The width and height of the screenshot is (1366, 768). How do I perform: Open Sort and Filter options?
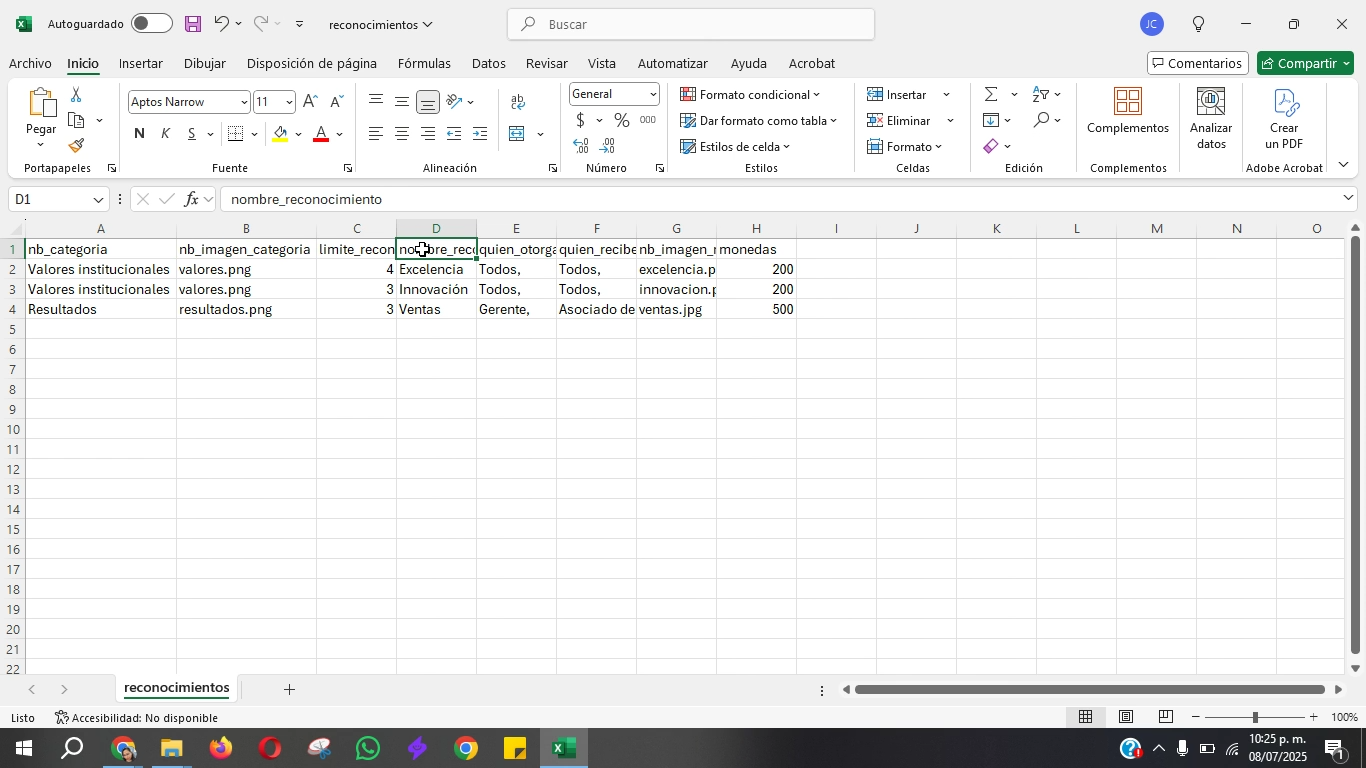pyautogui.click(x=1046, y=94)
